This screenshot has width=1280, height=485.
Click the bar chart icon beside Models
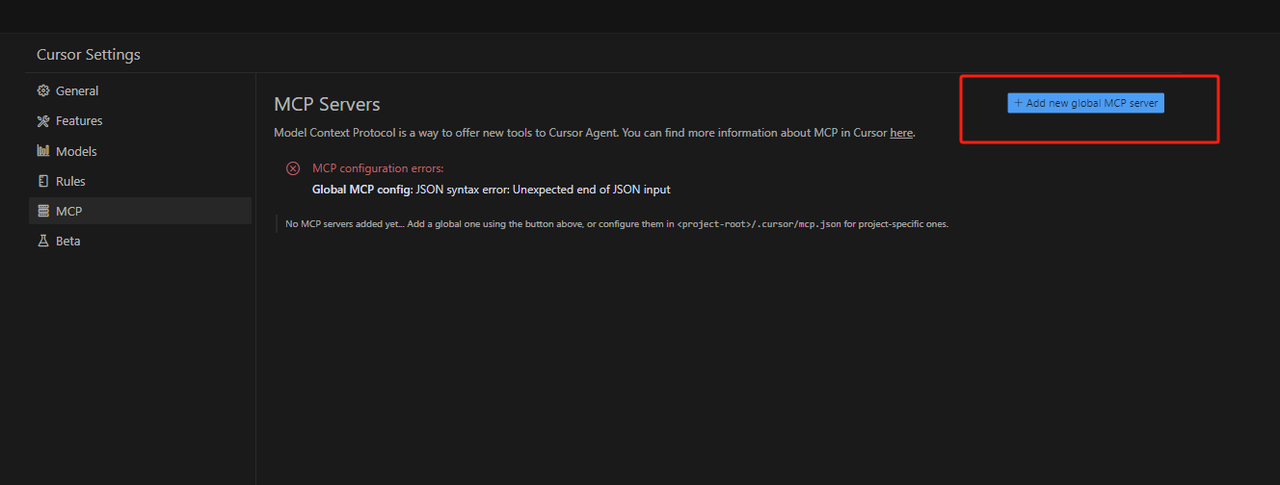click(x=43, y=151)
